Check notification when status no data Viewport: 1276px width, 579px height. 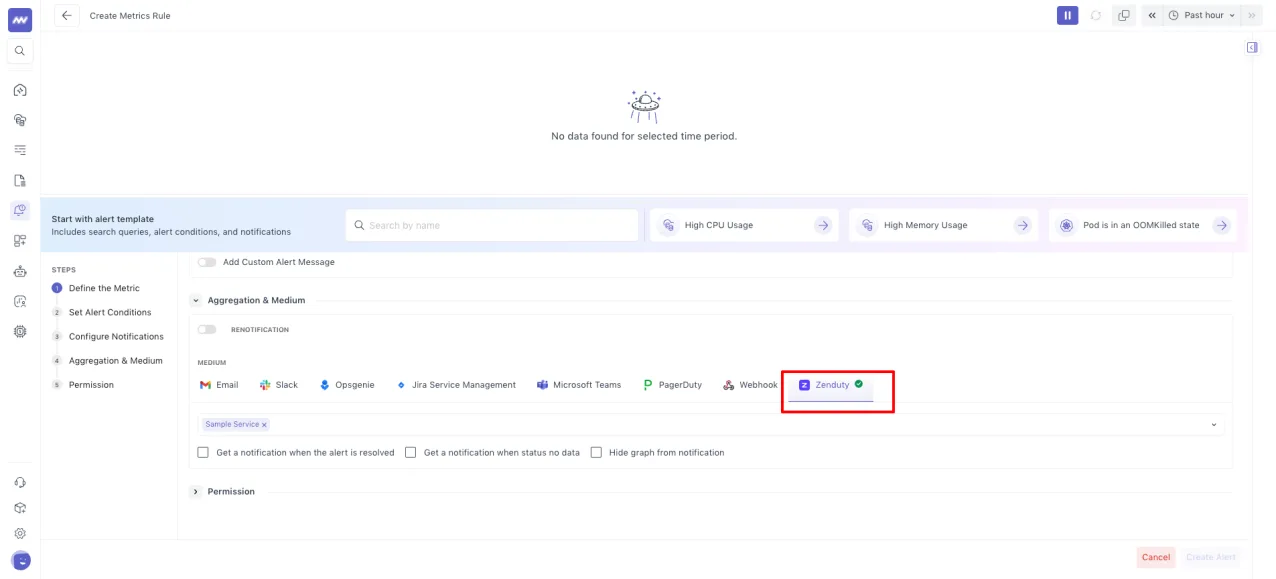411,452
